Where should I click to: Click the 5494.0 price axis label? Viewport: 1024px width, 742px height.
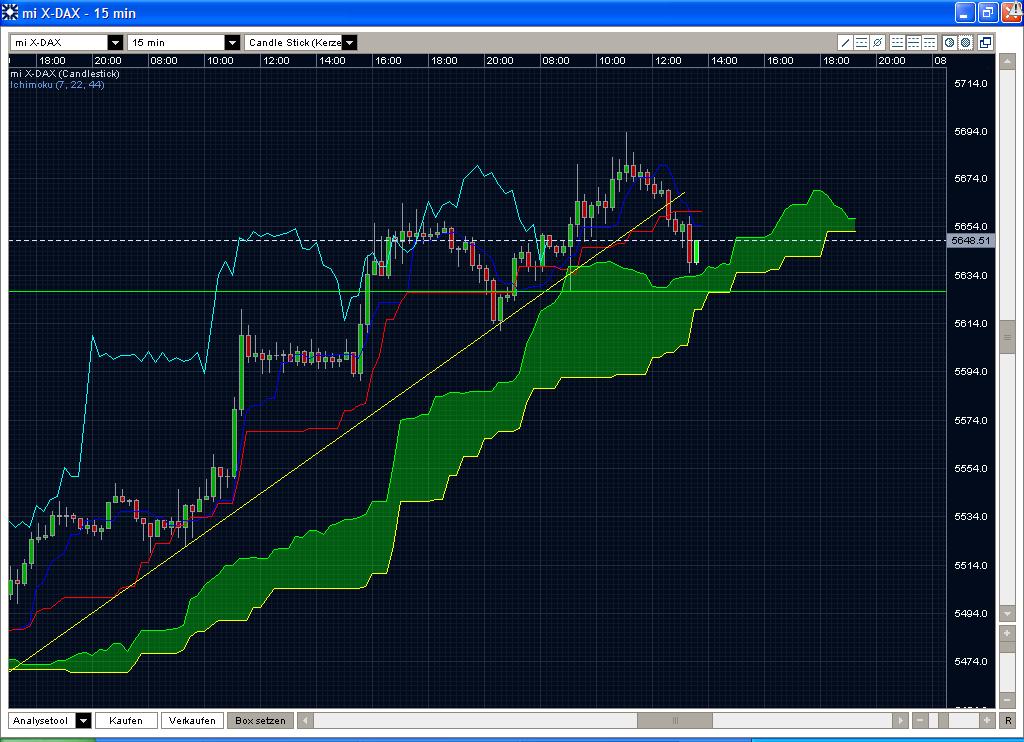point(970,613)
